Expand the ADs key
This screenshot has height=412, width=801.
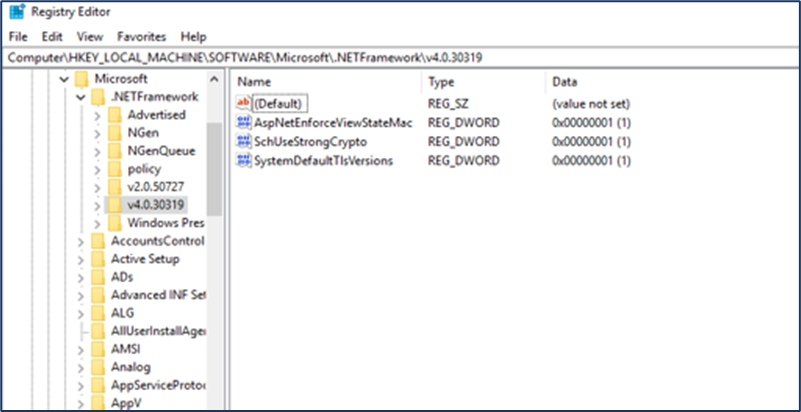tap(81, 277)
